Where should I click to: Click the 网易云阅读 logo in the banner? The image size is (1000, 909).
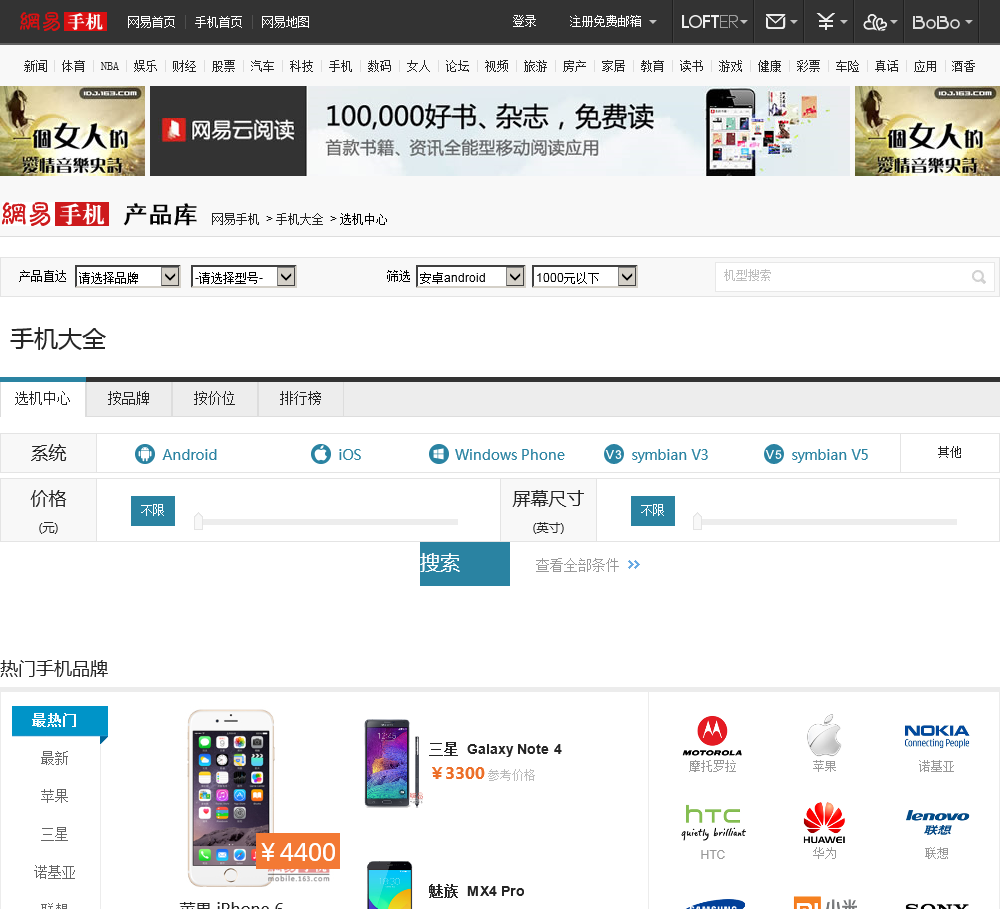point(228,131)
